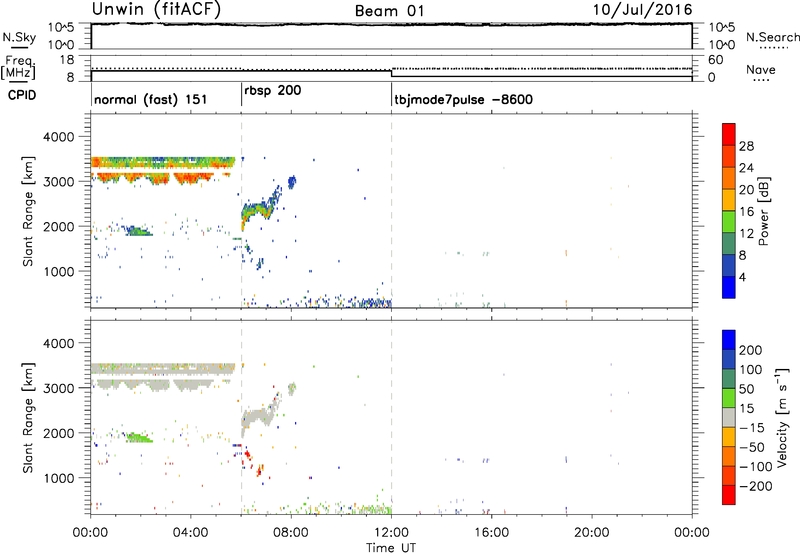Click the 'Beam 01' heading
The width and height of the screenshot is (800, 554).
coord(389,11)
